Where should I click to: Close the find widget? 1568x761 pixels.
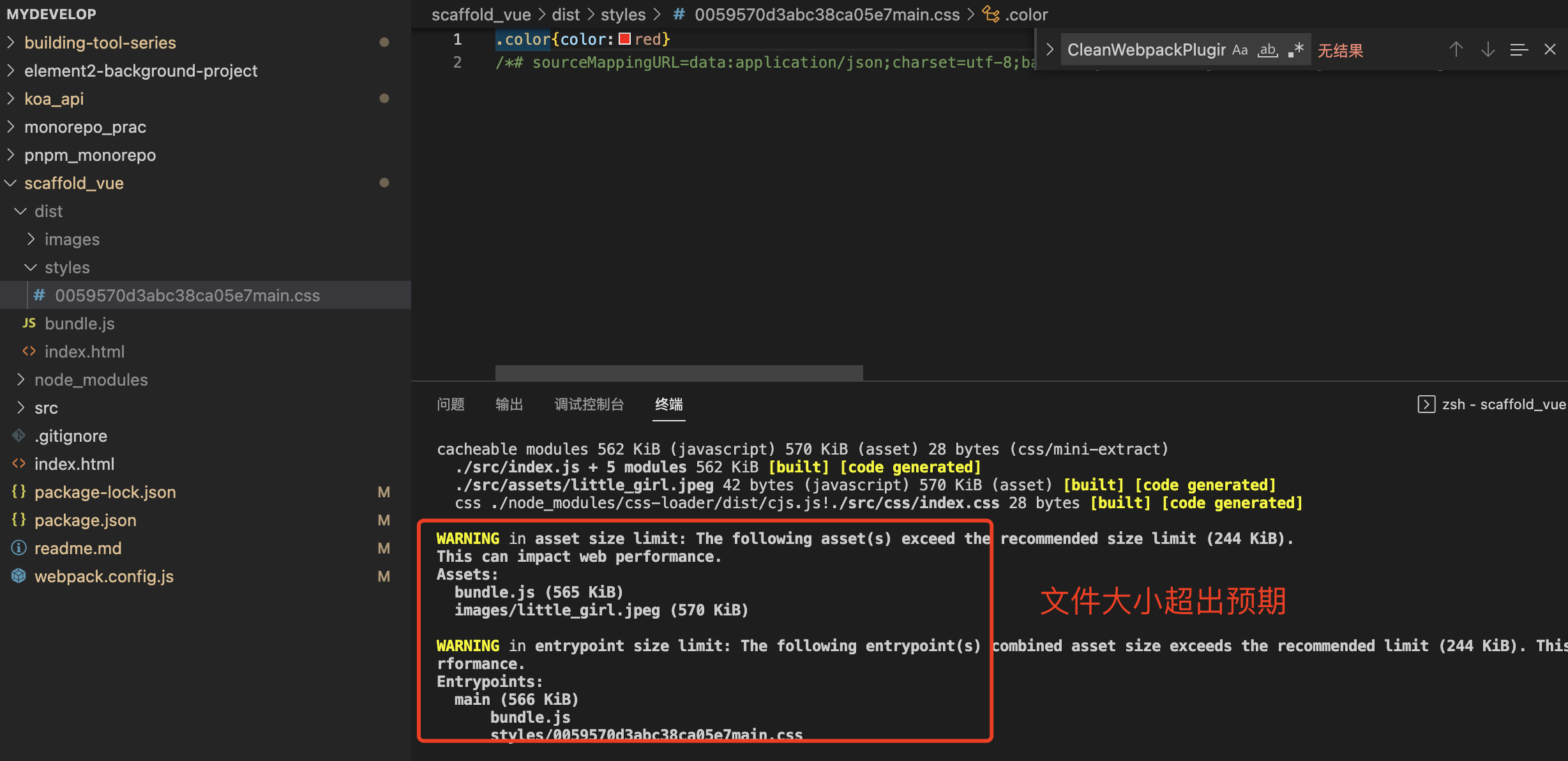tap(1549, 50)
